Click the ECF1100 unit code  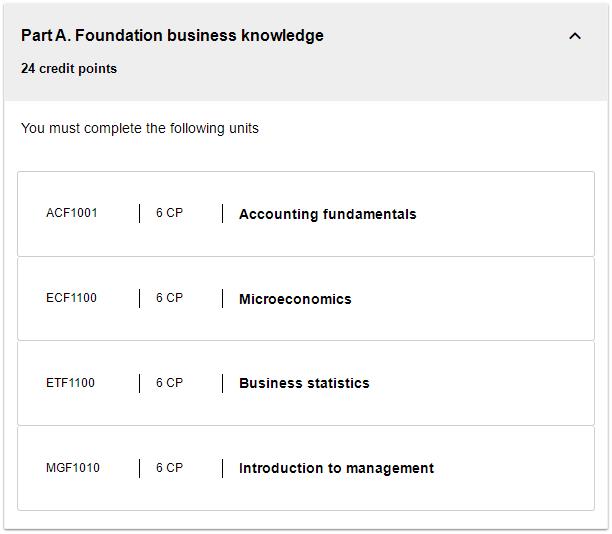click(71, 298)
